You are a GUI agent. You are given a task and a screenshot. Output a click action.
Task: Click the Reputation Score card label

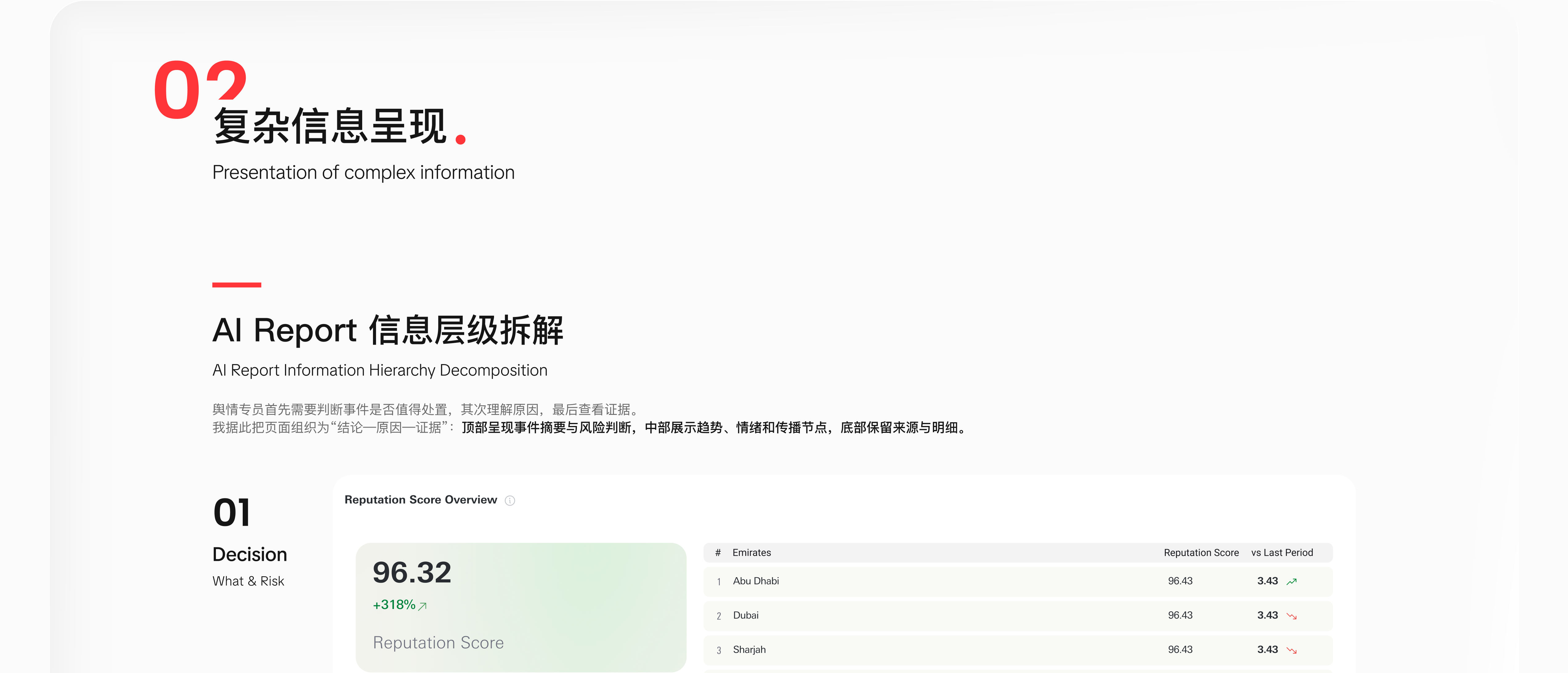point(438,643)
